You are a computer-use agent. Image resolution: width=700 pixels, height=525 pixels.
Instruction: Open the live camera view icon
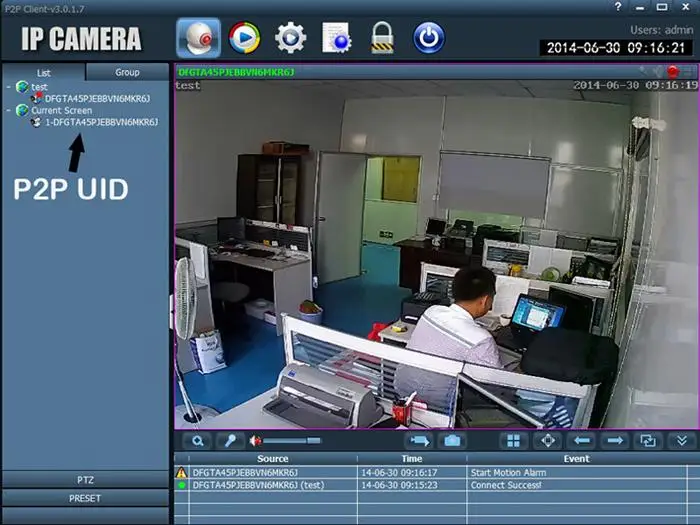click(198, 38)
